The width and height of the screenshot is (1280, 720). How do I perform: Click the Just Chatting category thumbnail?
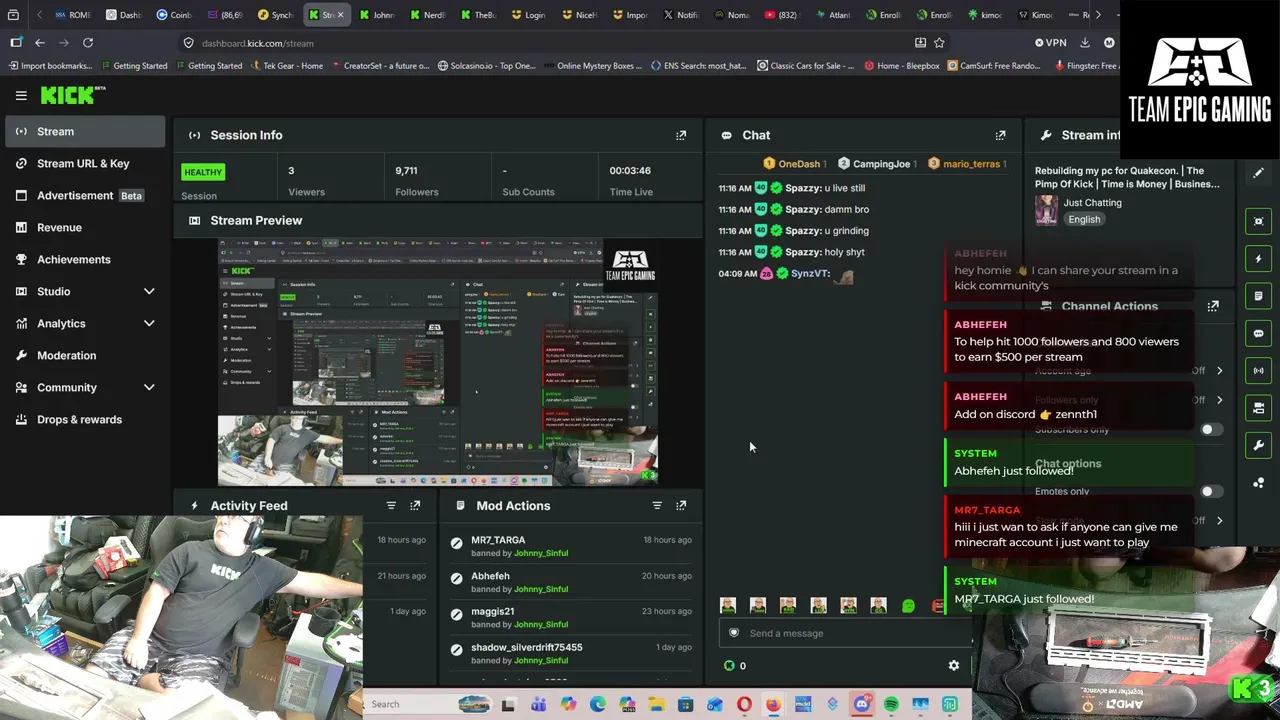click(1046, 210)
